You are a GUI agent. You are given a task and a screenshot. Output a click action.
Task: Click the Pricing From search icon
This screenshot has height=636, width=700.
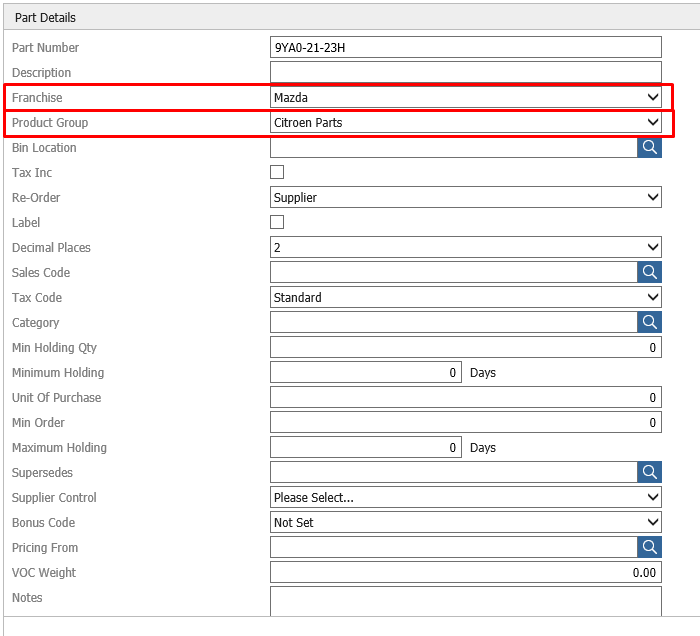click(x=649, y=547)
